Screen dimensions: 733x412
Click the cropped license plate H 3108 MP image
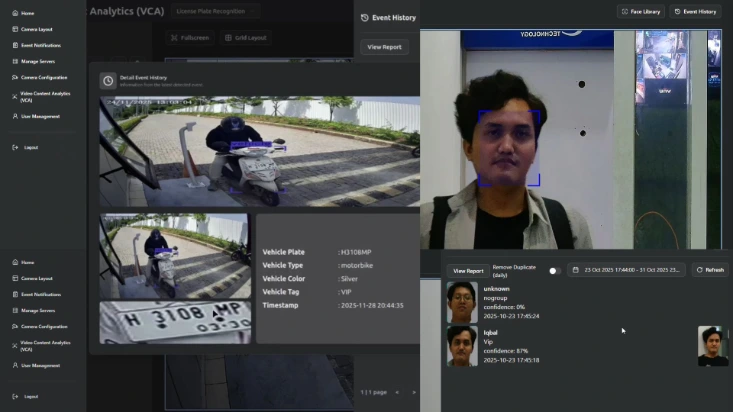[x=174, y=322]
